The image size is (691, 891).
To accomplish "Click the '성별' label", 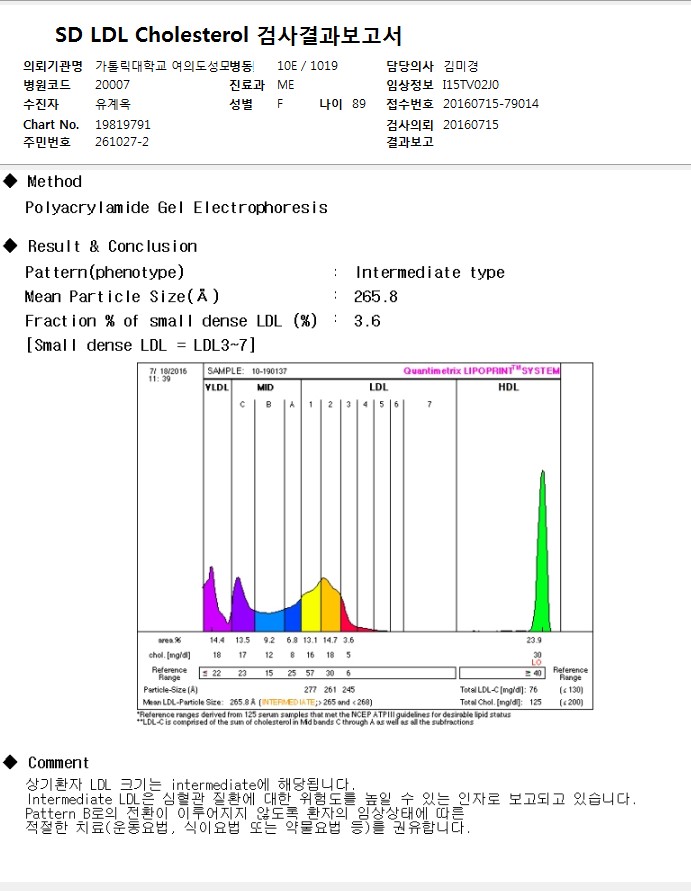I will tap(241, 104).
